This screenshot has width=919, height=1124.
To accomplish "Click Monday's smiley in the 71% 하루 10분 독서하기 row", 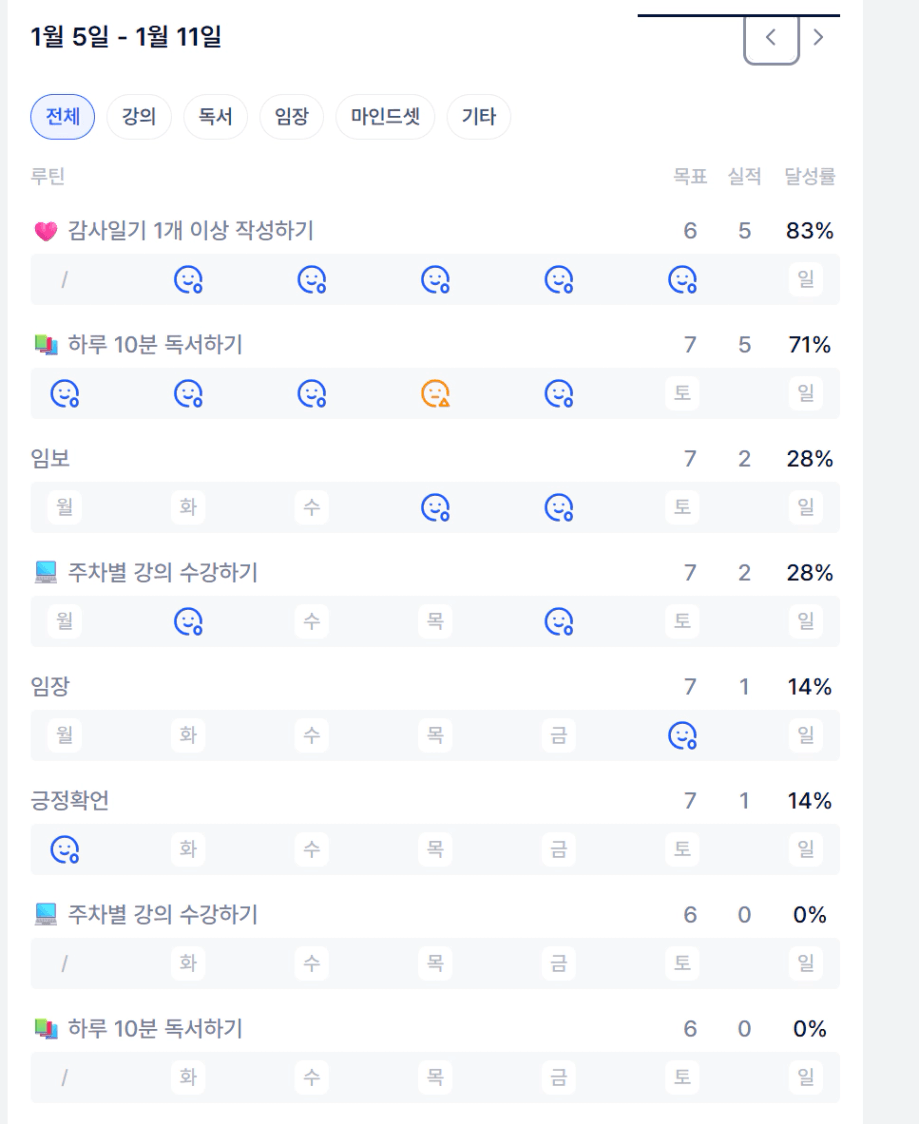I will tap(65, 394).
